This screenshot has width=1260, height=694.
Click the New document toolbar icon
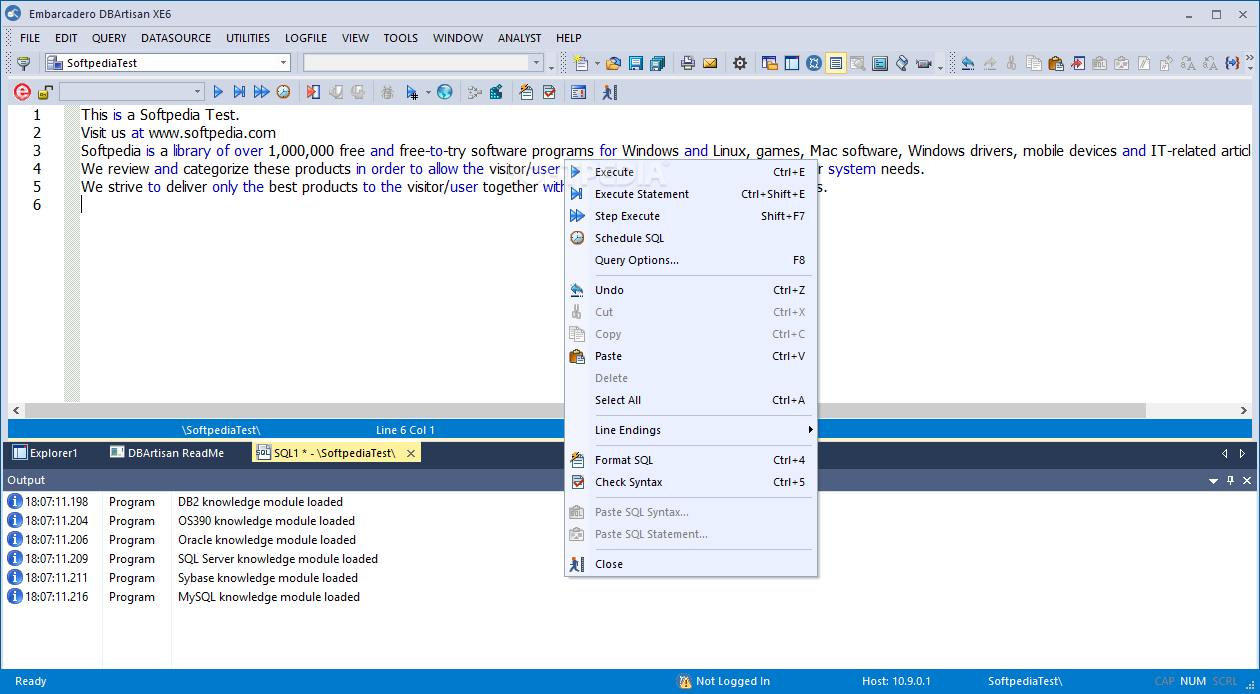point(581,63)
